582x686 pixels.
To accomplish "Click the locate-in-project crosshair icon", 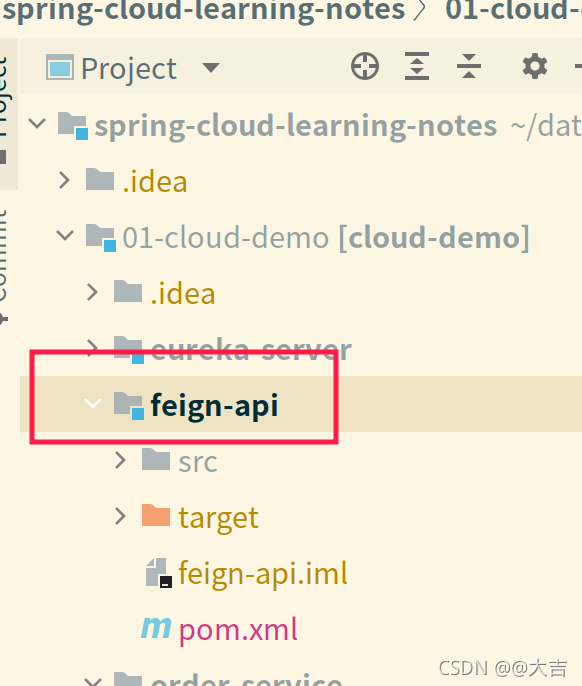I will (x=365, y=66).
